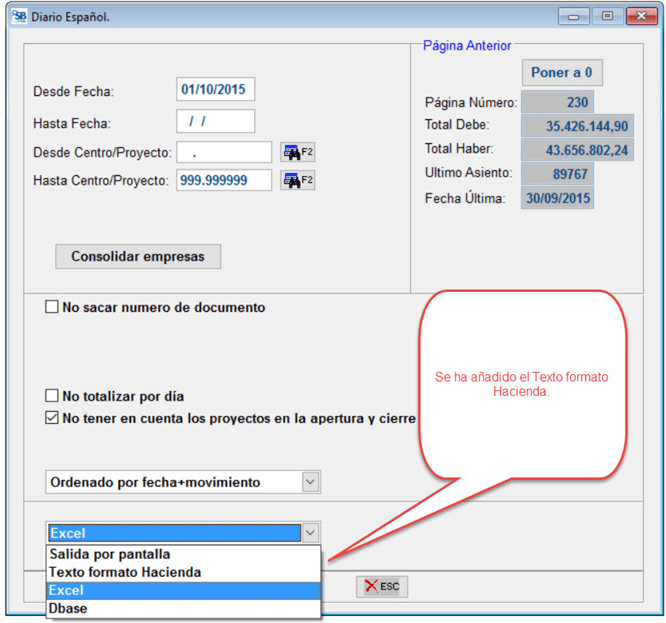Close the Diario Español window
This screenshot has width=666, height=623.
click(639, 16)
